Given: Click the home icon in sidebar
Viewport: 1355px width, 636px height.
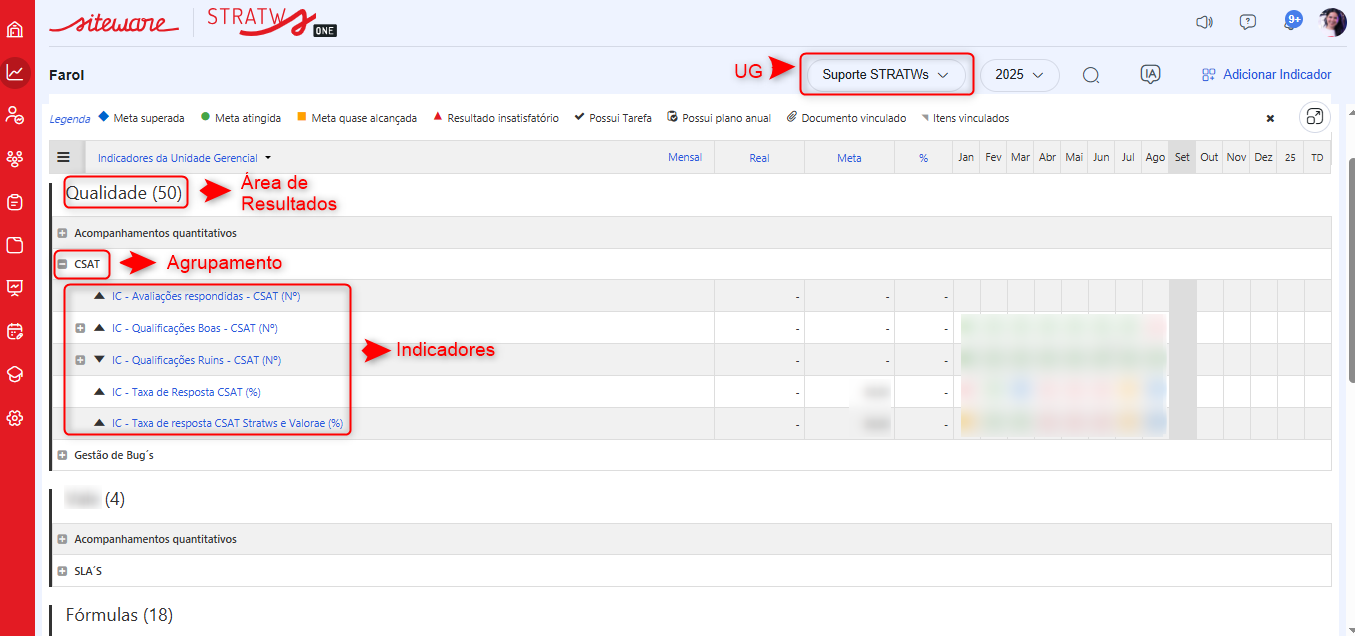Looking at the screenshot, I should click(x=15, y=29).
